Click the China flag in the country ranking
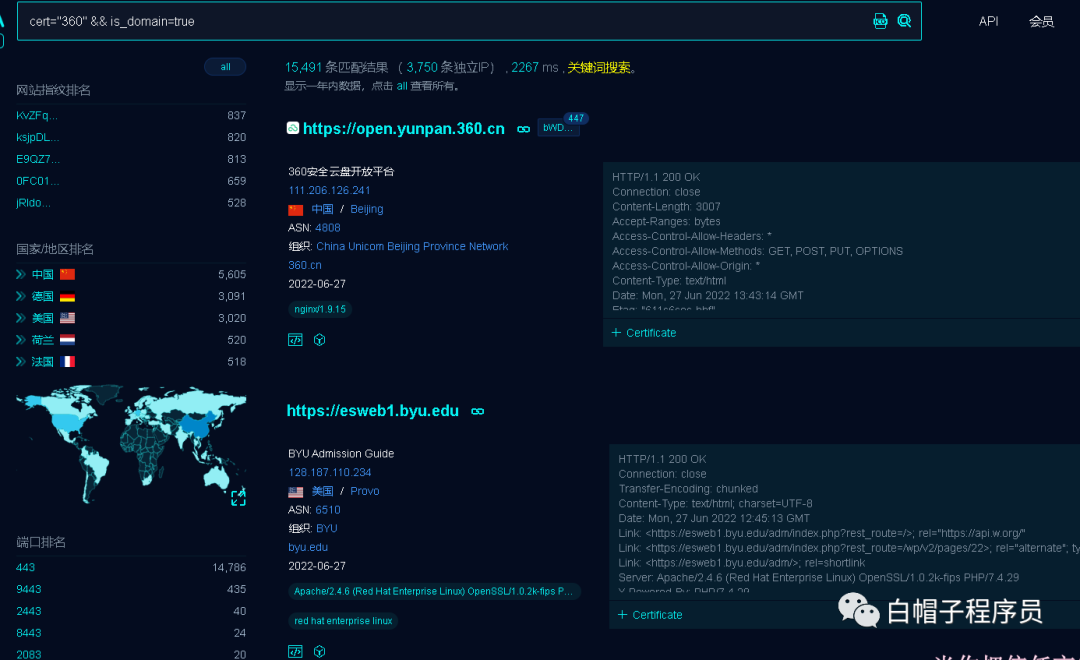Viewport: 1080px width, 660px height. pyautogui.click(x=68, y=274)
